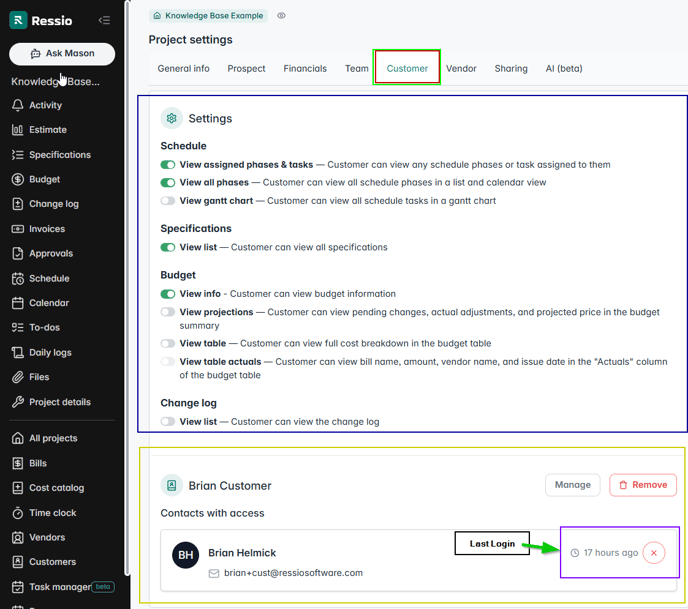Open the Vendor tab
This screenshot has width=688, height=609.
[461, 69]
